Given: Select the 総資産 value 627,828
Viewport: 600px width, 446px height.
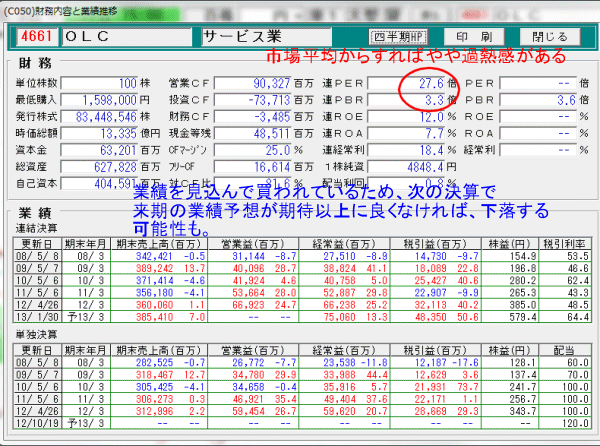Looking at the screenshot, I should [99, 167].
